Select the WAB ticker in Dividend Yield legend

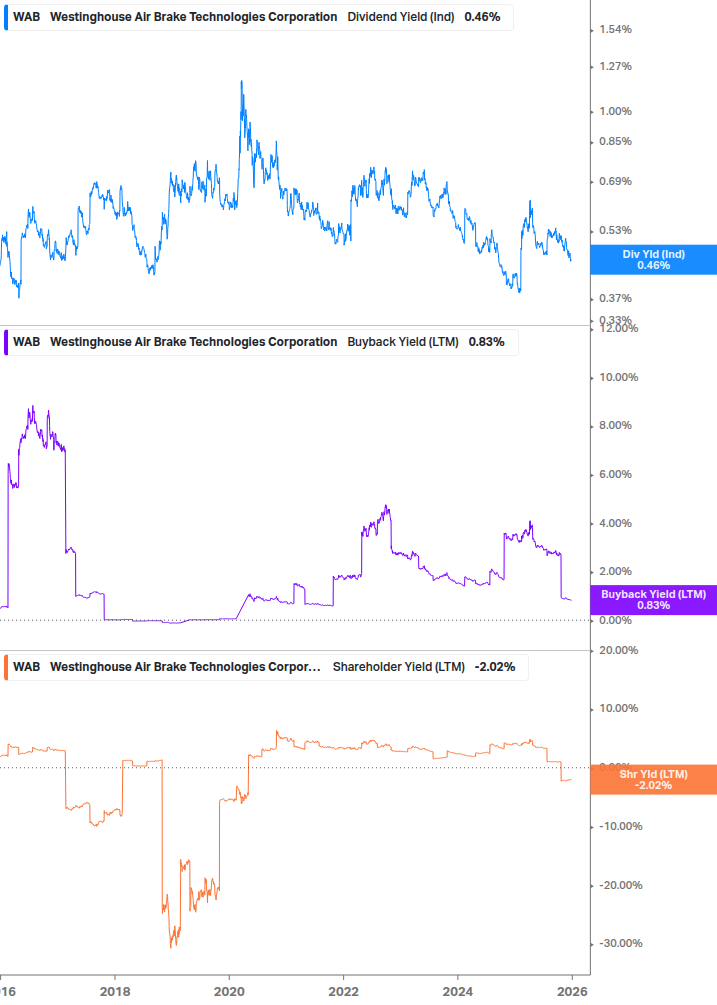26,17
